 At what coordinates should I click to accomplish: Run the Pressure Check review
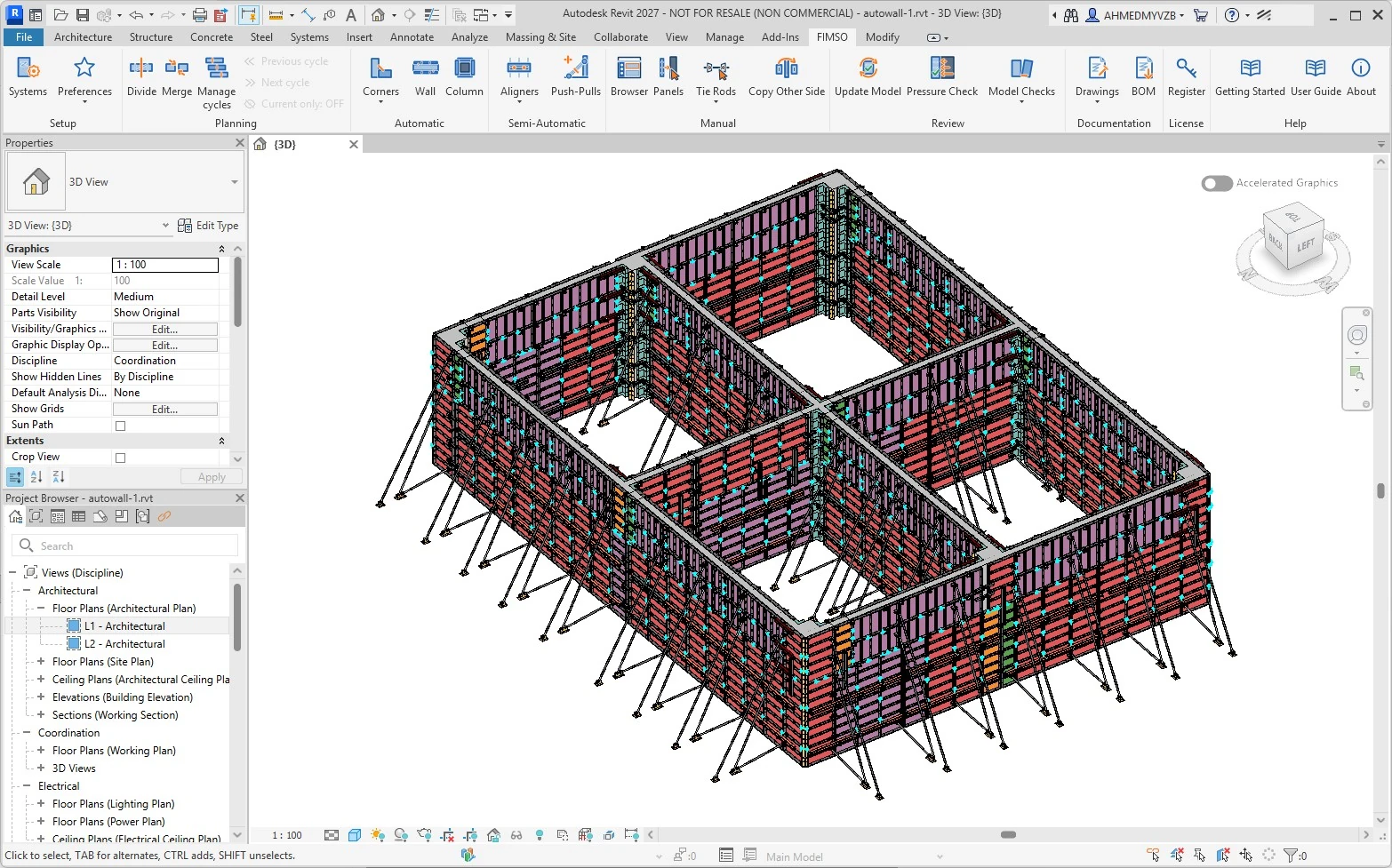[942, 76]
